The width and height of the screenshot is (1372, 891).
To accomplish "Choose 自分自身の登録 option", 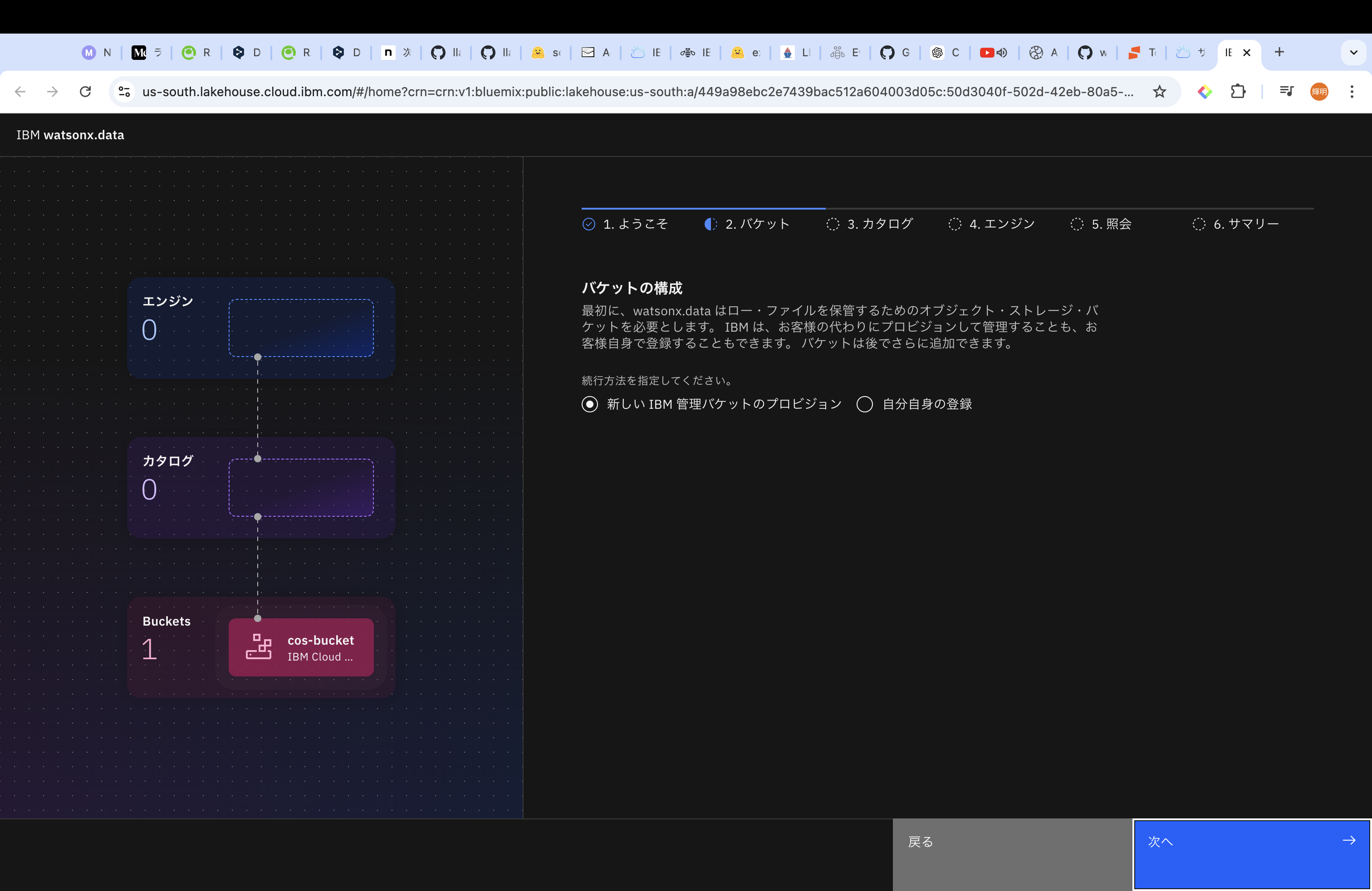I will point(864,404).
